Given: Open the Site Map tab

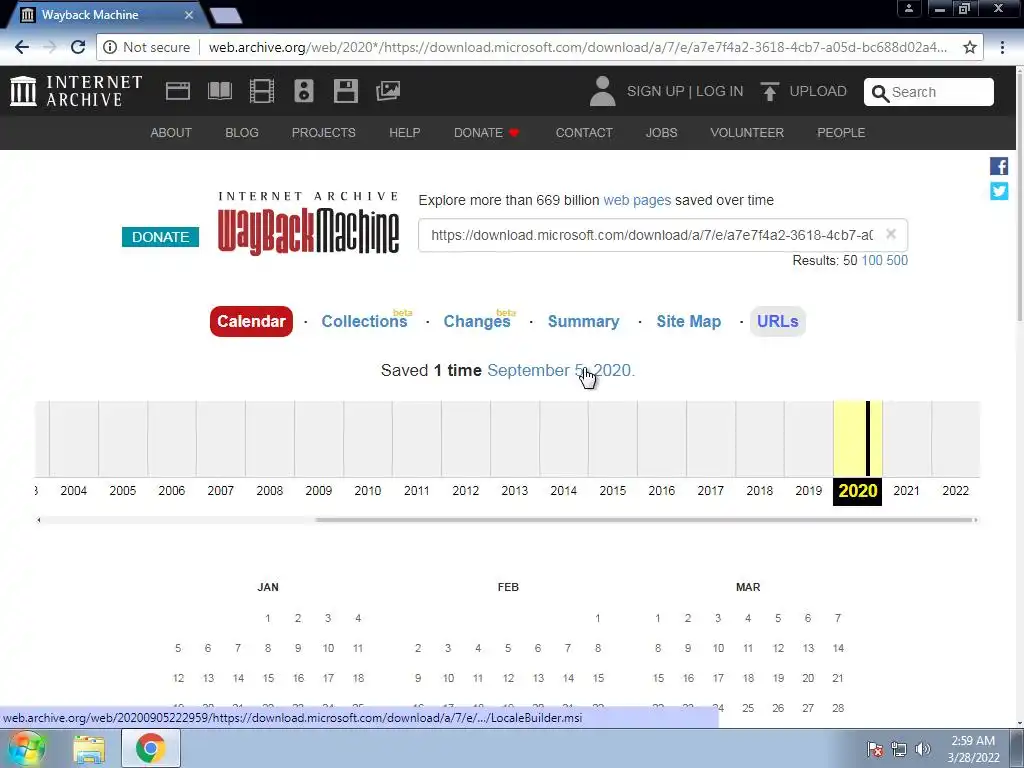Looking at the screenshot, I should tap(688, 321).
